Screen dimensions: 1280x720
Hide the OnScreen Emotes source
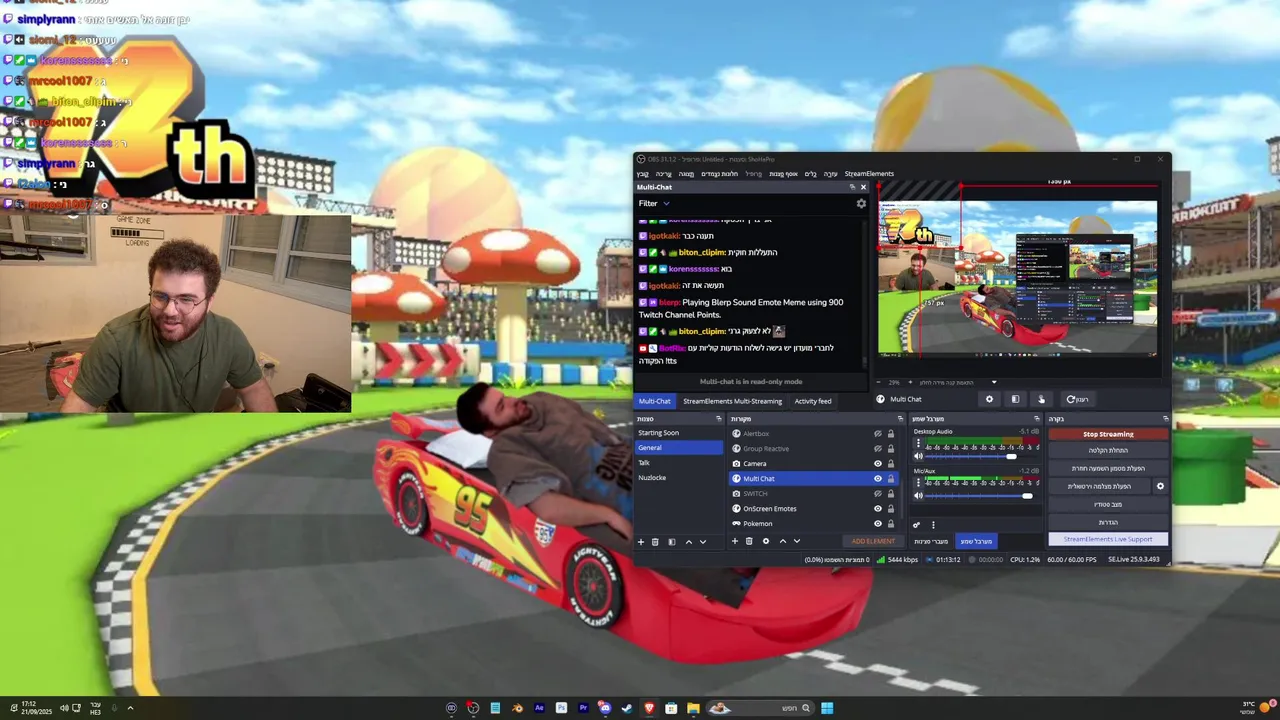tap(878, 509)
